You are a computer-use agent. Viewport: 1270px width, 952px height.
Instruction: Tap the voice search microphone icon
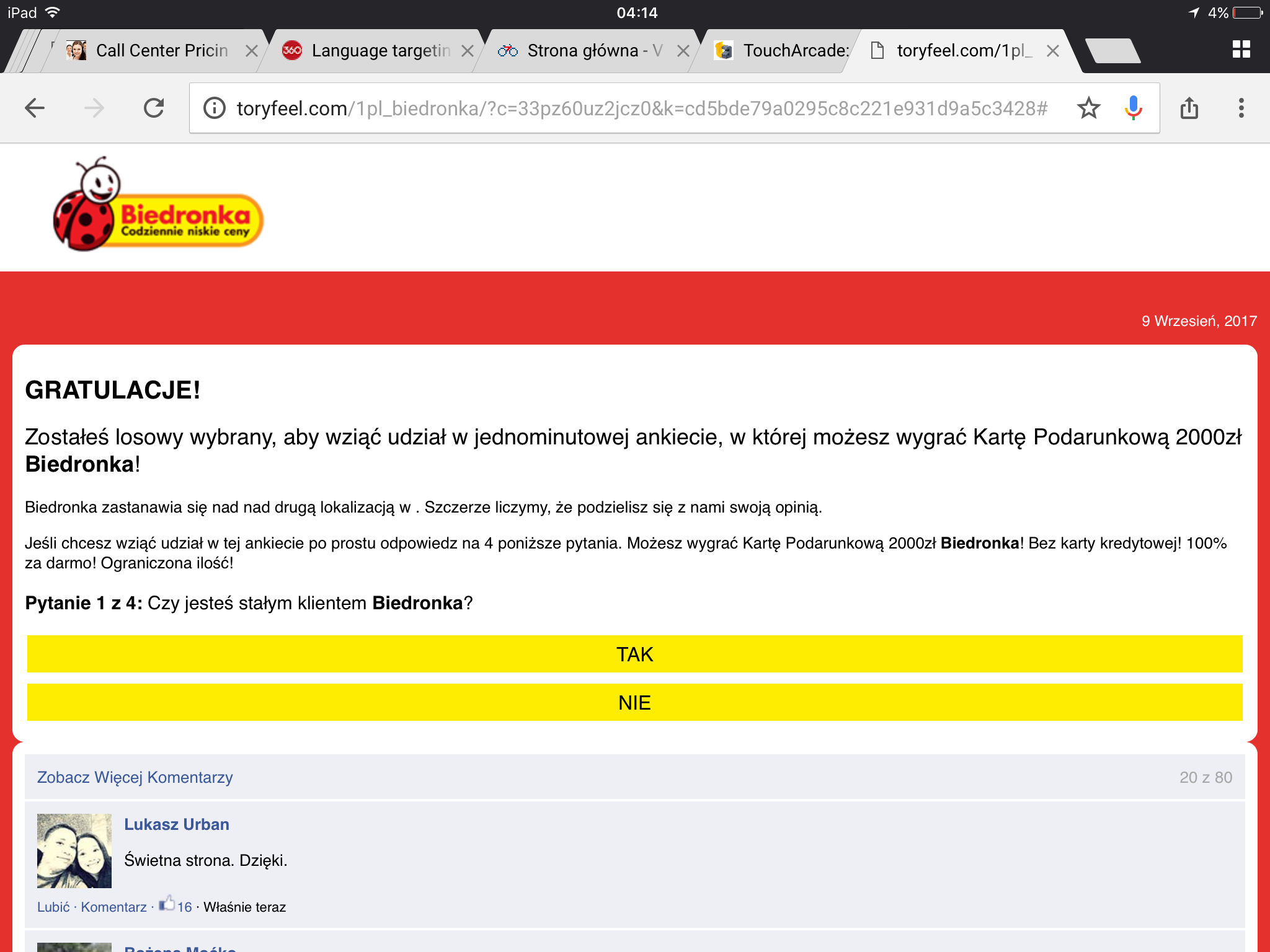1133,108
